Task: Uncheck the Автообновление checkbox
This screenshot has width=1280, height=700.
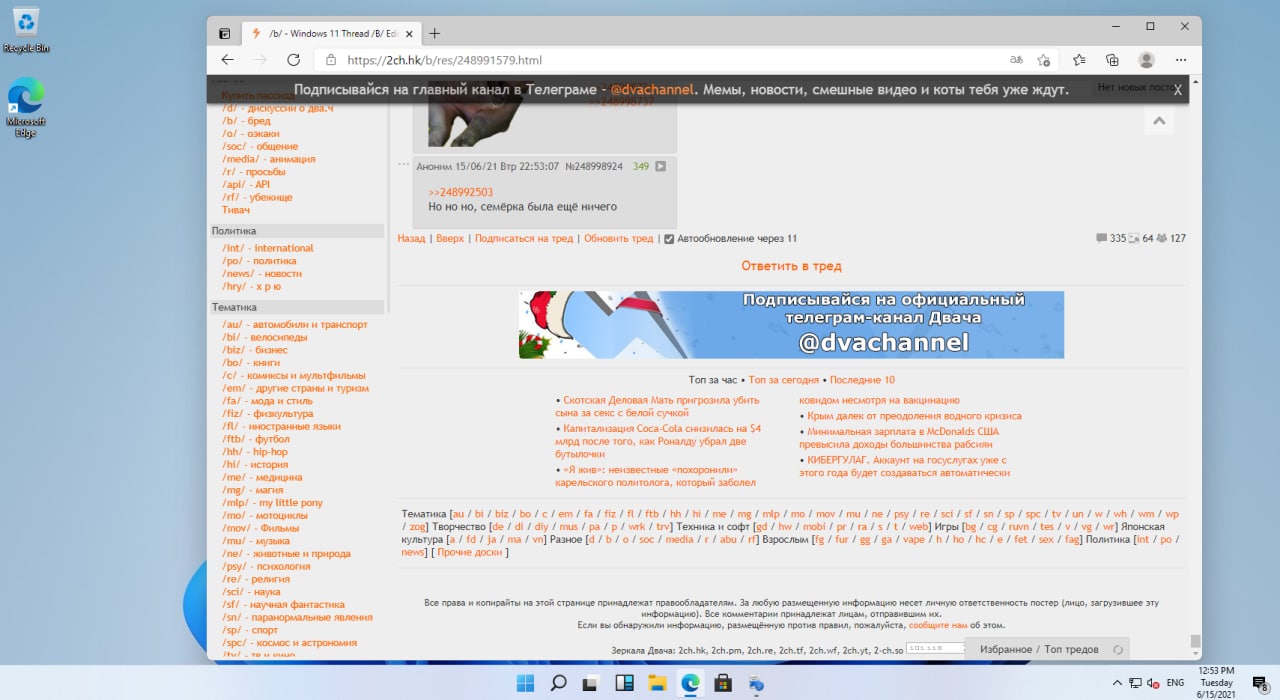Action: tap(669, 239)
